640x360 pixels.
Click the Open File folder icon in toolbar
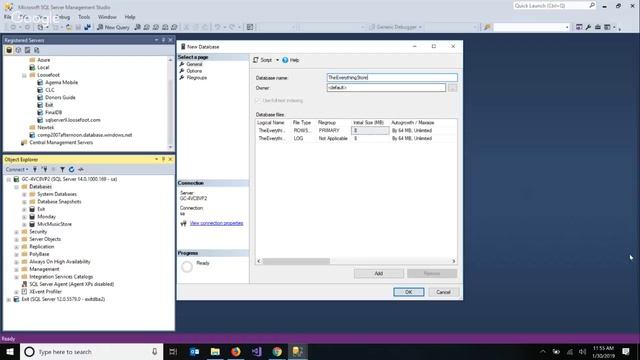tap(69, 27)
